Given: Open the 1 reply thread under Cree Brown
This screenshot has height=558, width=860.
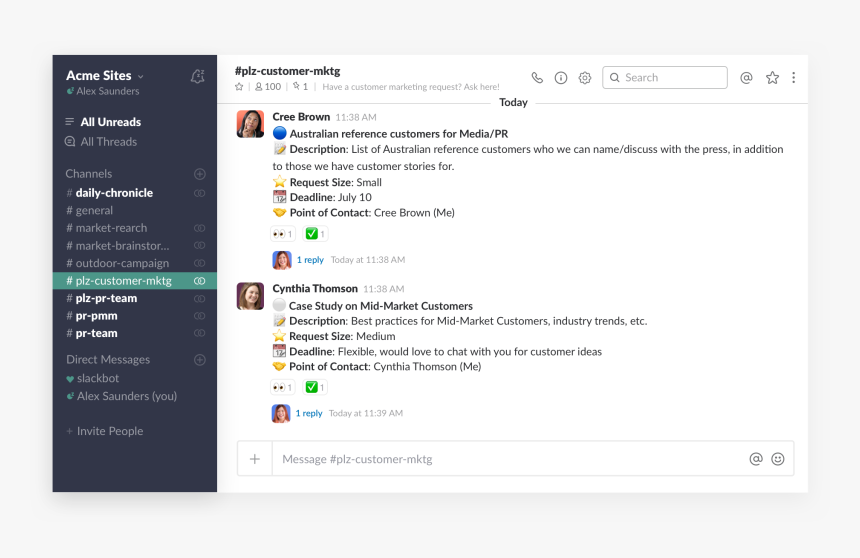Looking at the screenshot, I should pyautogui.click(x=310, y=260).
